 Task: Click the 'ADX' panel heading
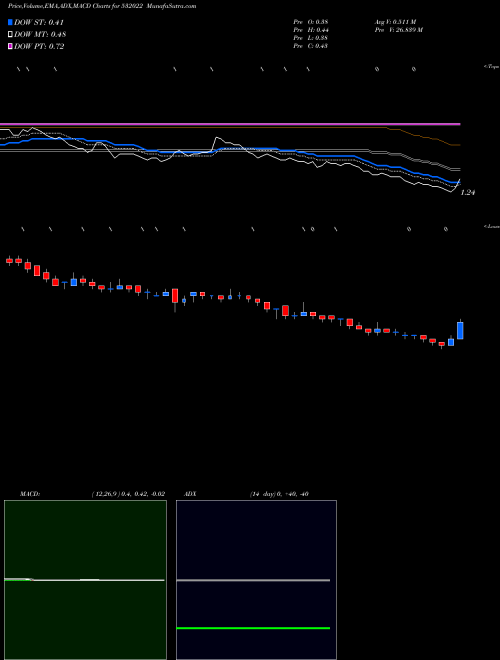tap(190, 494)
